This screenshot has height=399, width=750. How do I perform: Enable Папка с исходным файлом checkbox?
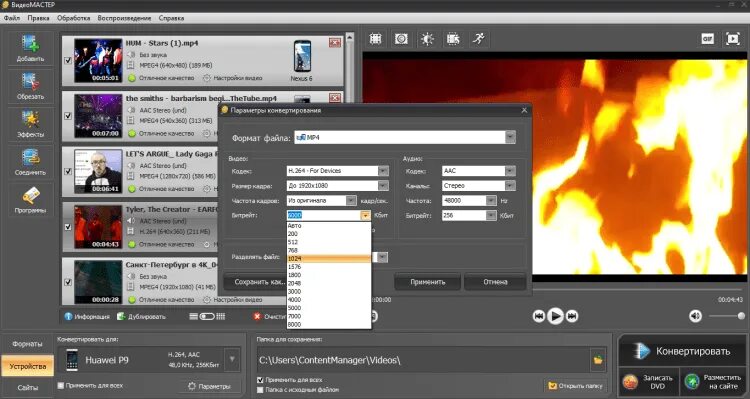[260, 390]
